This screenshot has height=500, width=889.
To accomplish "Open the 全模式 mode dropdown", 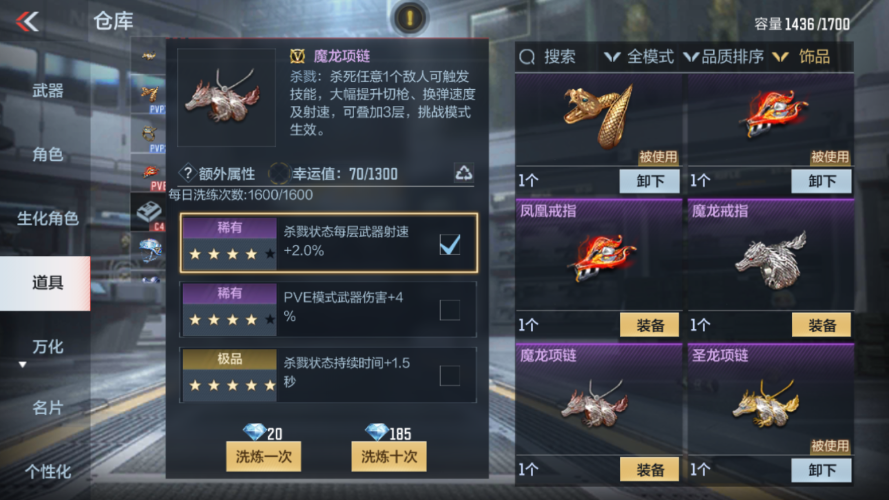I will click(x=639, y=57).
